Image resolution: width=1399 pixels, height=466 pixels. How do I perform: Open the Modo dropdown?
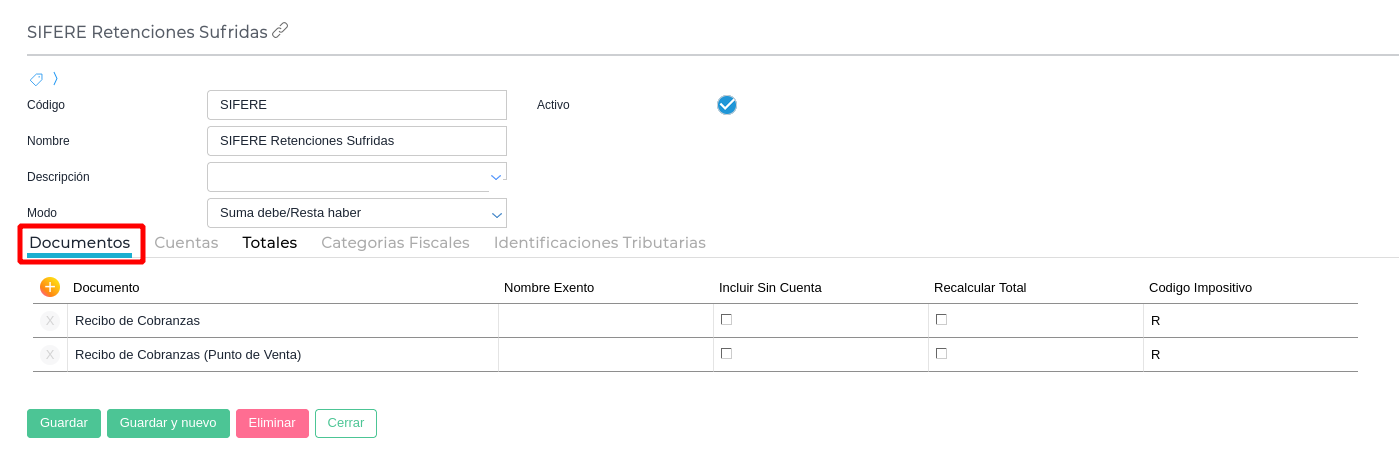pyautogui.click(x=496, y=214)
